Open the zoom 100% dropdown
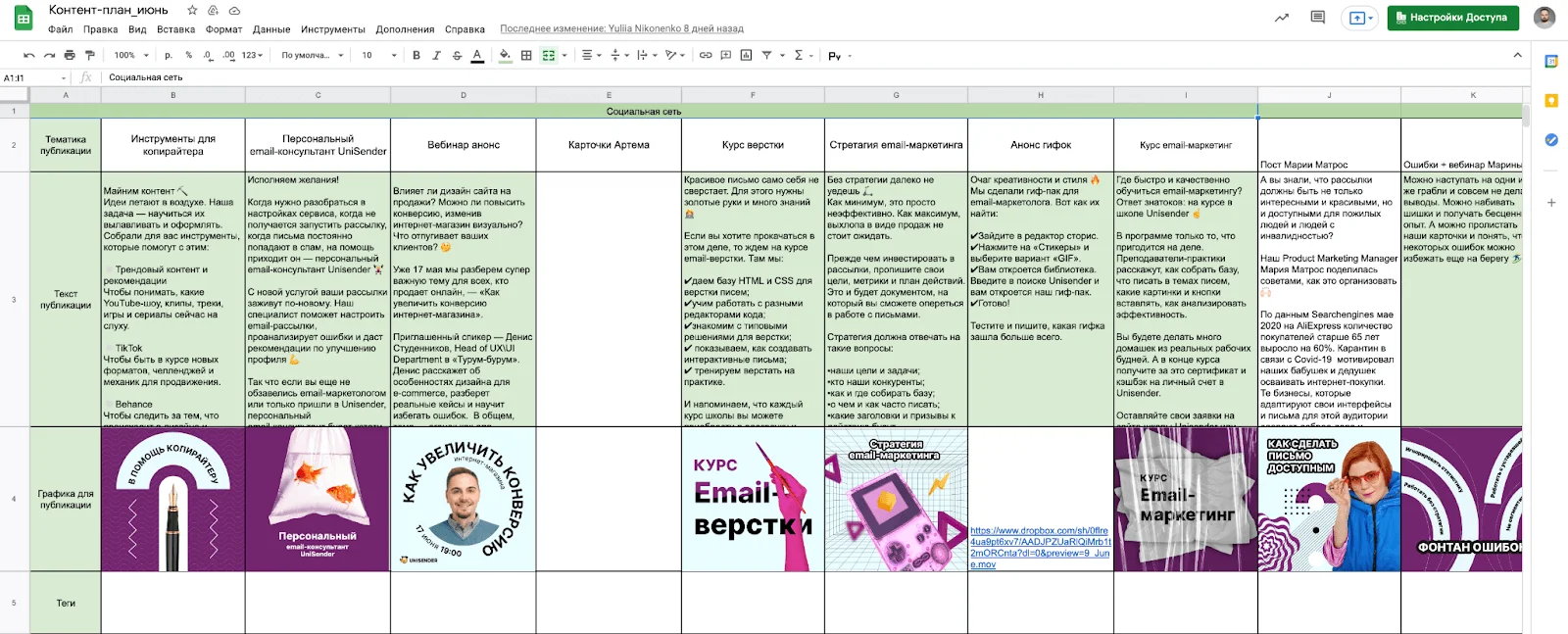Screen dimensions: 1568x634 [x=131, y=56]
